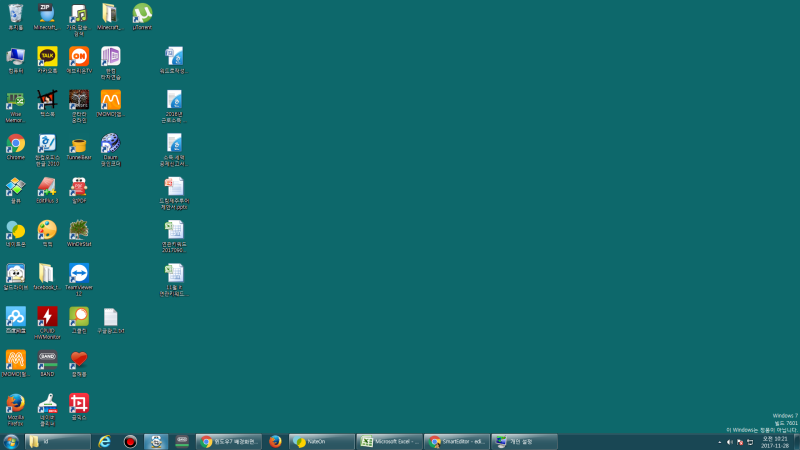The width and height of the screenshot is (800, 450).
Task: Launch the TeamViewer 12 shortcut
Action: (79, 280)
